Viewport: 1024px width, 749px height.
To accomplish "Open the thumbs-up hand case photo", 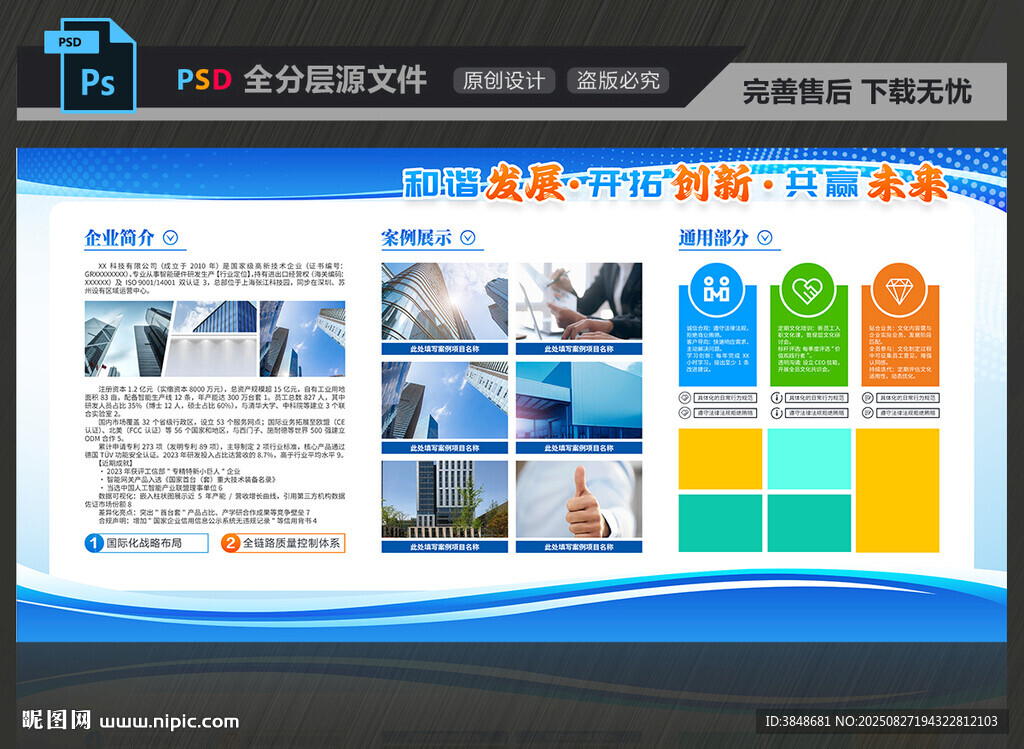I will click(x=579, y=500).
